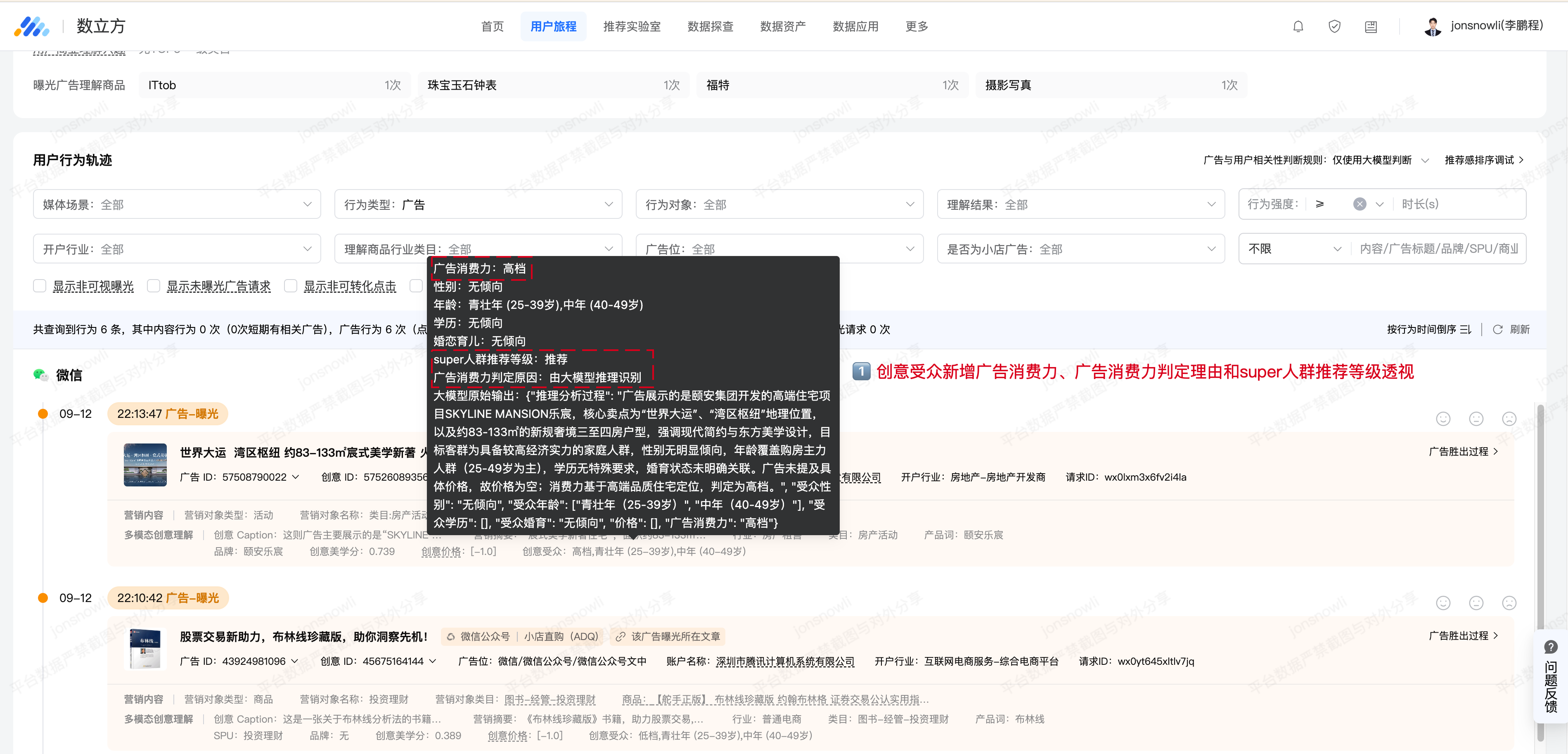The height and width of the screenshot is (754, 1568).
Task: Click the notification bell icon
Action: click(1298, 26)
